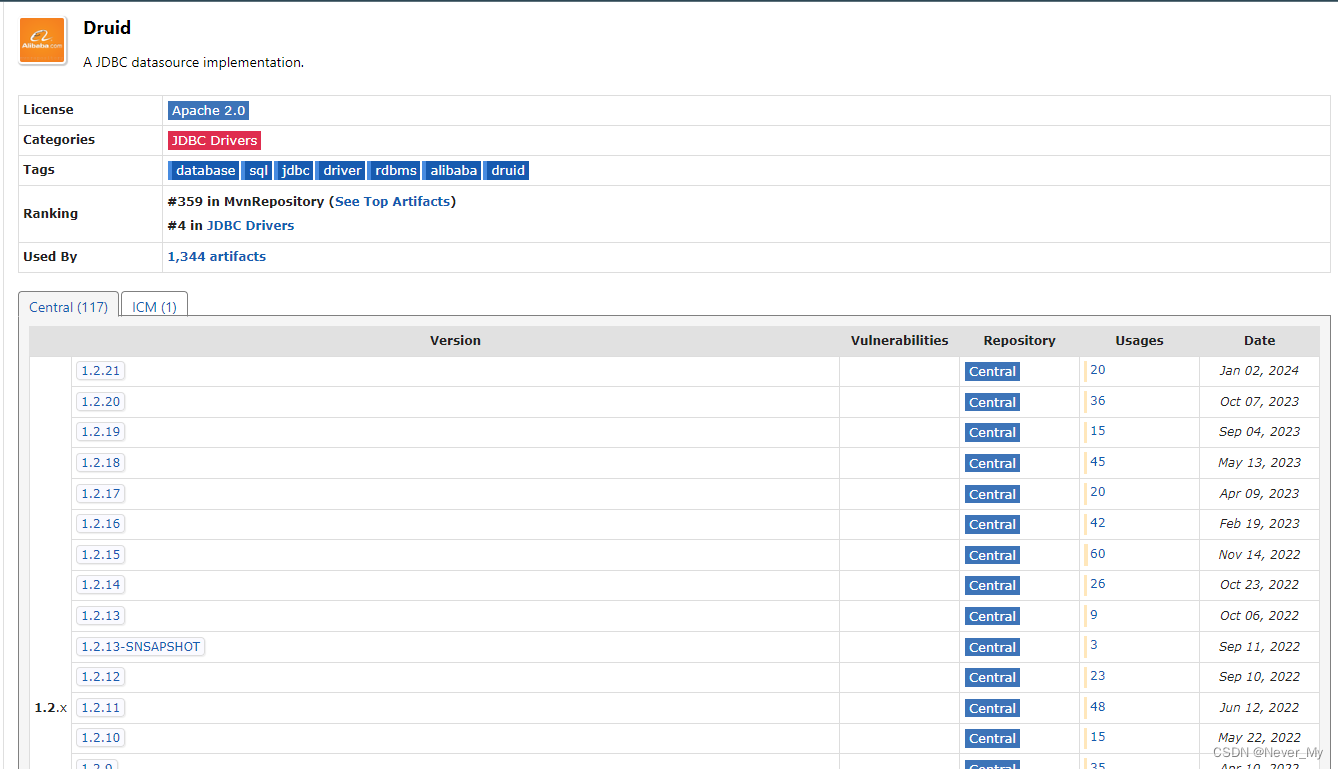Click Central repository badge for 1.2.11
This screenshot has height=769, width=1338.
pyautogui.click(x=992, y=708)
